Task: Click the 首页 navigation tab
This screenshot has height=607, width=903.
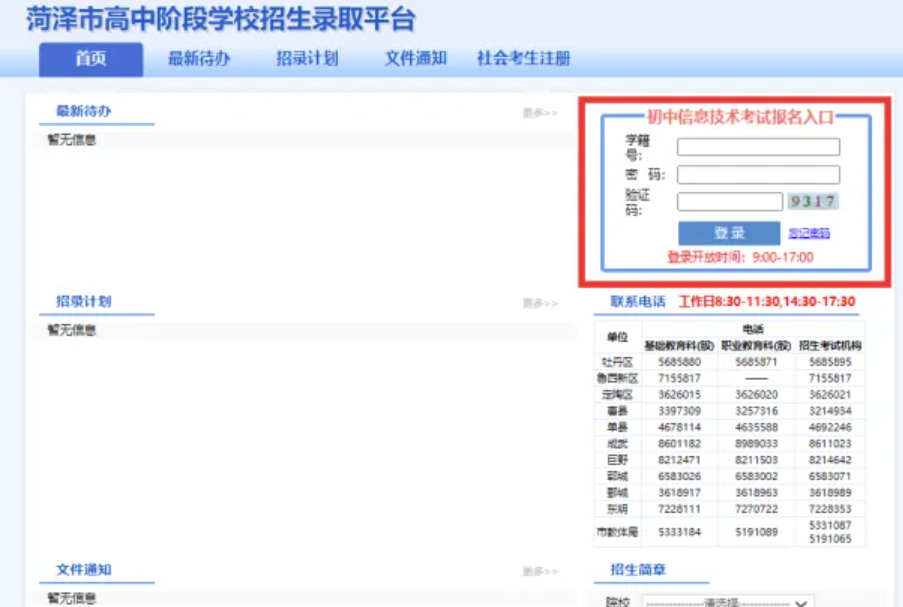Action: click(90, 59)
